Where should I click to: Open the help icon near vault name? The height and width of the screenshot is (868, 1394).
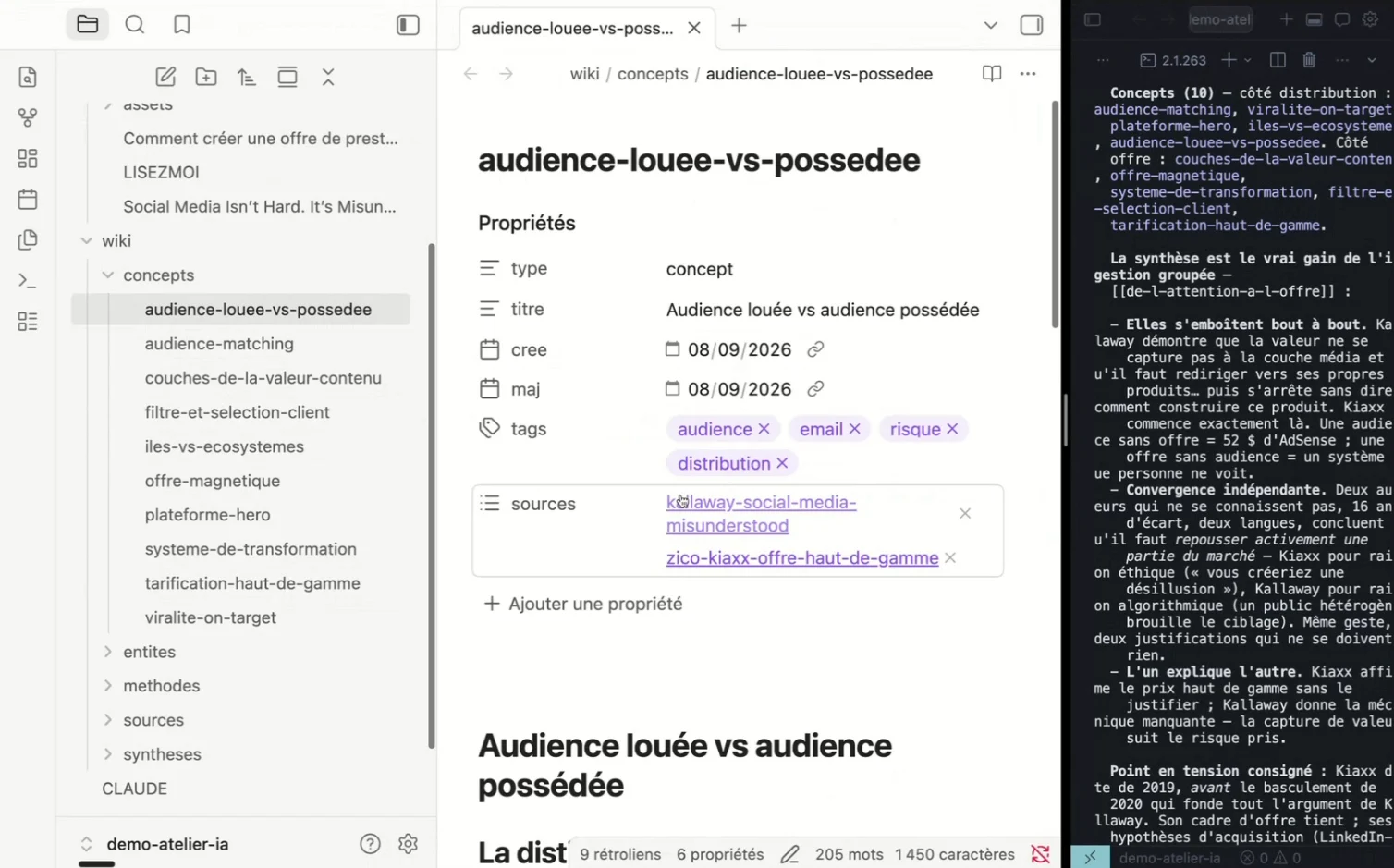tap(370, 844)
